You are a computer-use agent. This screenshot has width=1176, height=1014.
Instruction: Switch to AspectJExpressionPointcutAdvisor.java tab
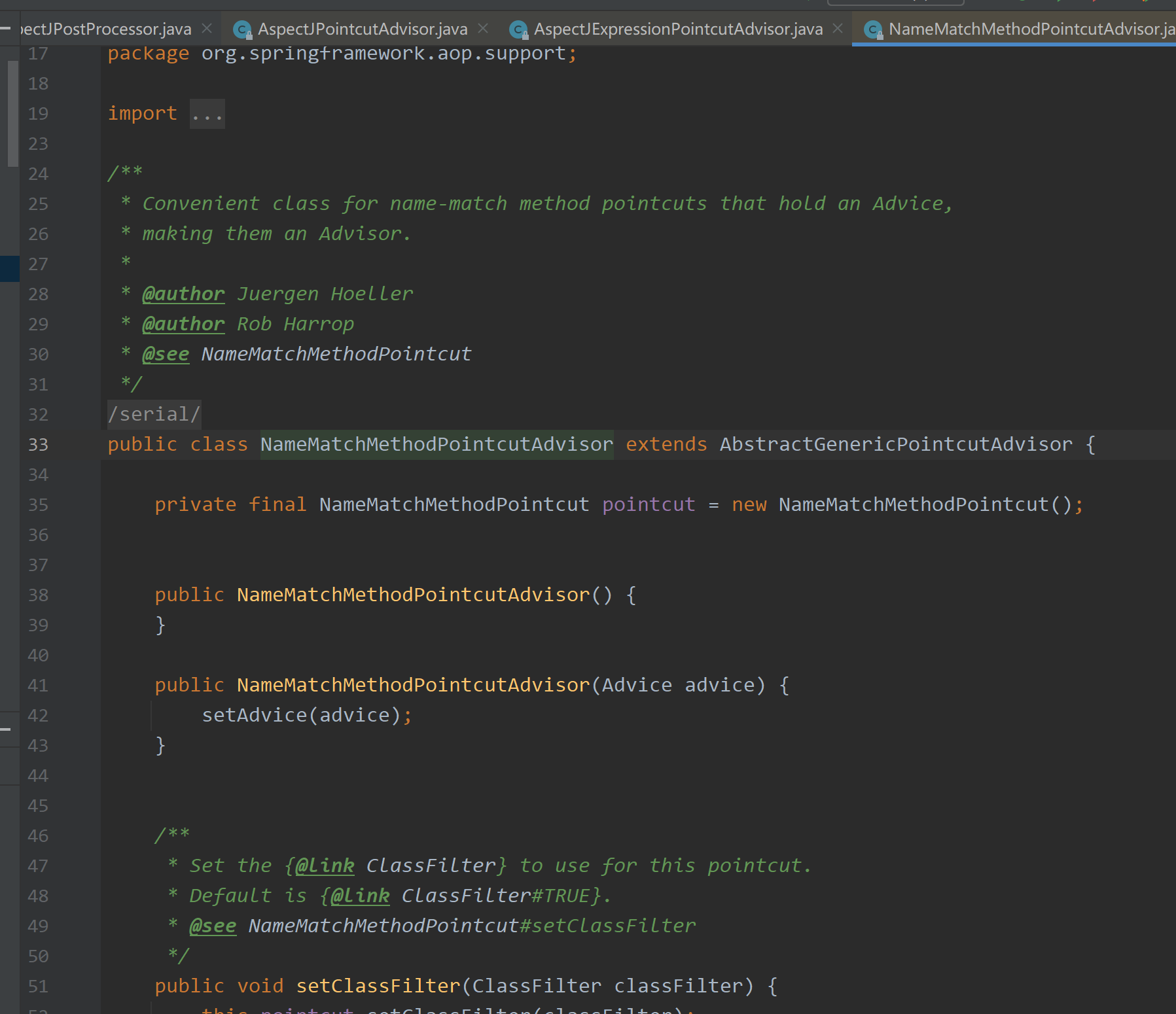pyautogui.click(x=678, y=29)
